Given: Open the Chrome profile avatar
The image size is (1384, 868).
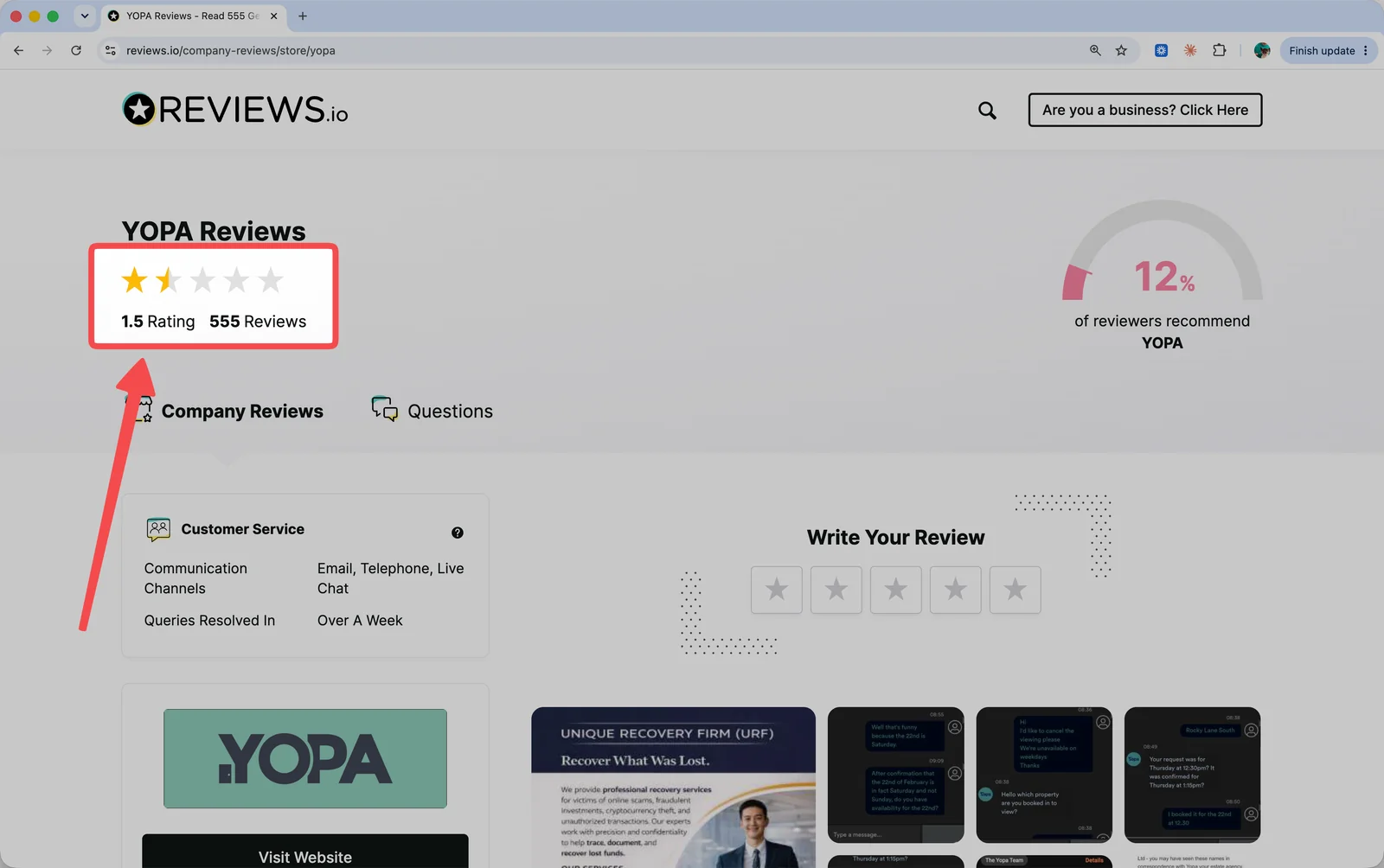Looking at the screenshot, I should click(x=1262, y=50).
